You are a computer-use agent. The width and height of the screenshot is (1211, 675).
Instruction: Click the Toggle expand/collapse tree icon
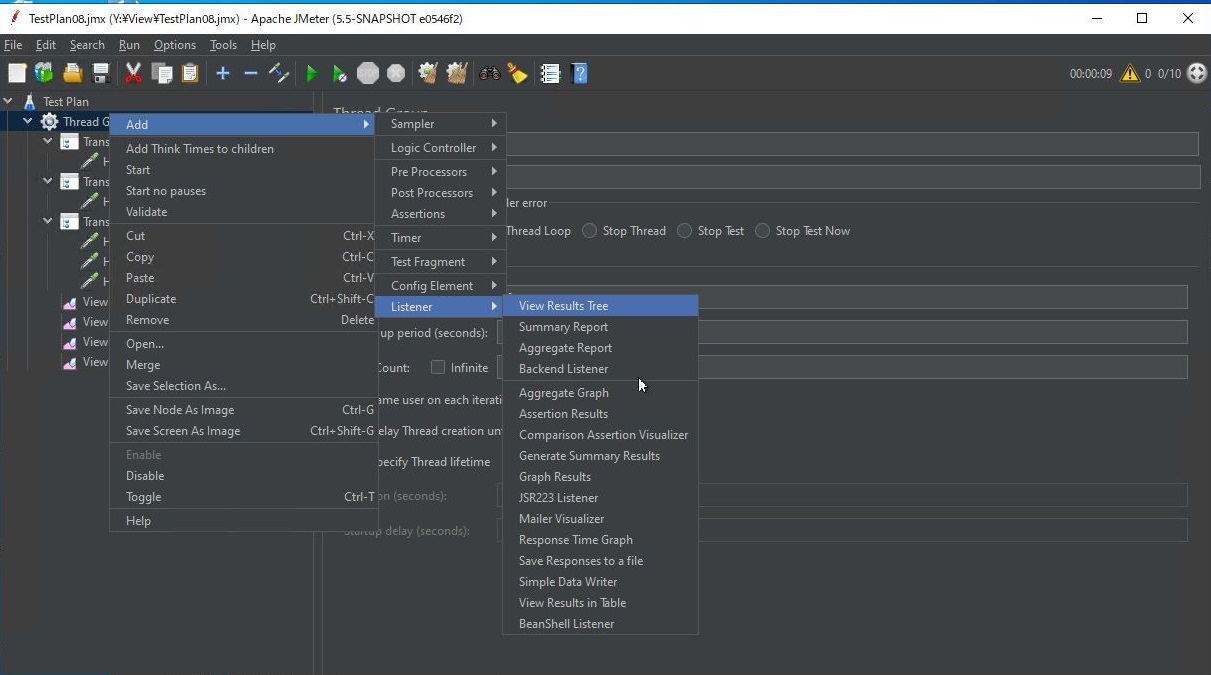point(279,73)
